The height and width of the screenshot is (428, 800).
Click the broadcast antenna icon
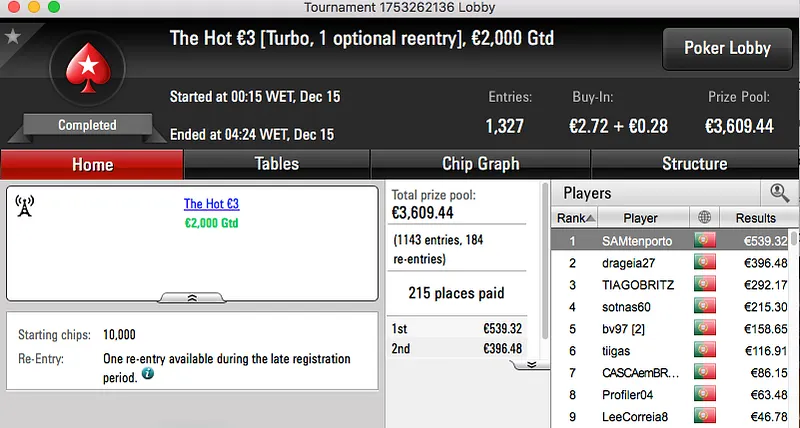coord(25,206)
